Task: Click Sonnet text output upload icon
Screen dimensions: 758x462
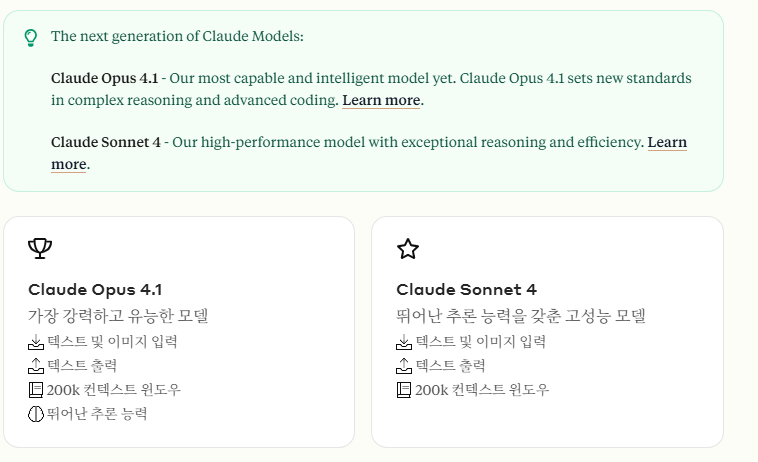Action: click(405, 366)
